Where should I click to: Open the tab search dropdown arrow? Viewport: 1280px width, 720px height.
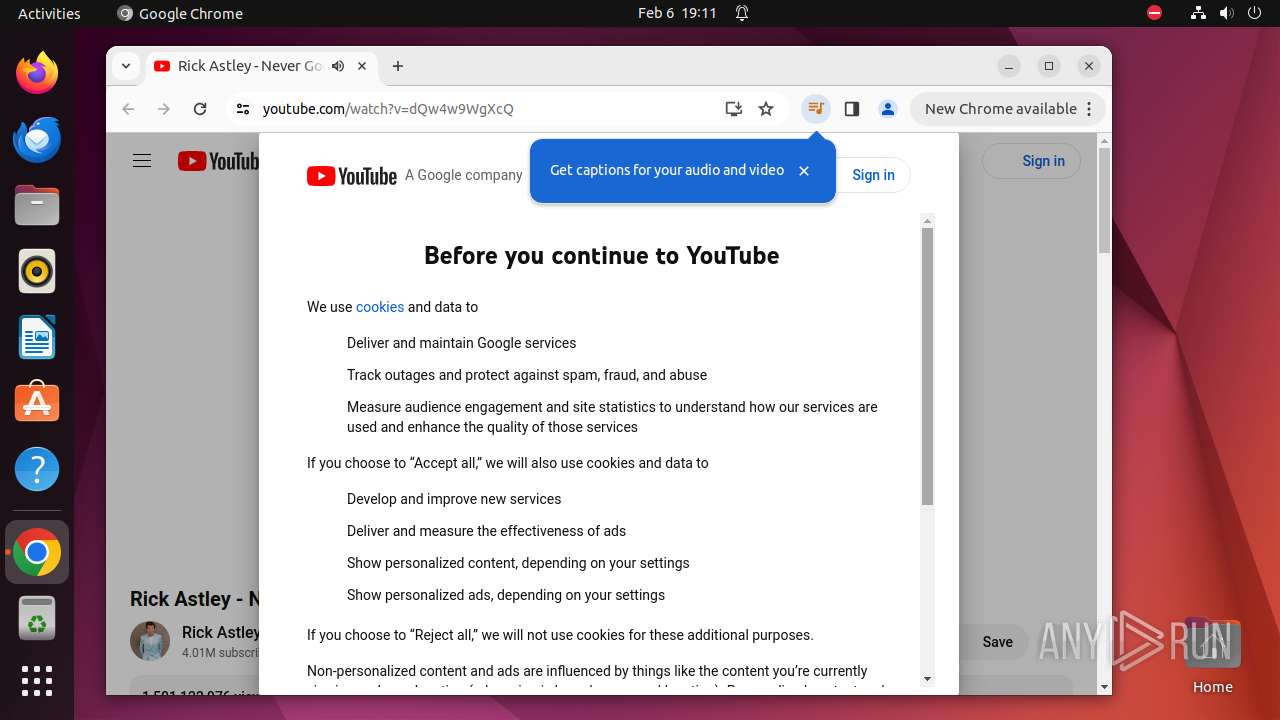tap(126, 66)
